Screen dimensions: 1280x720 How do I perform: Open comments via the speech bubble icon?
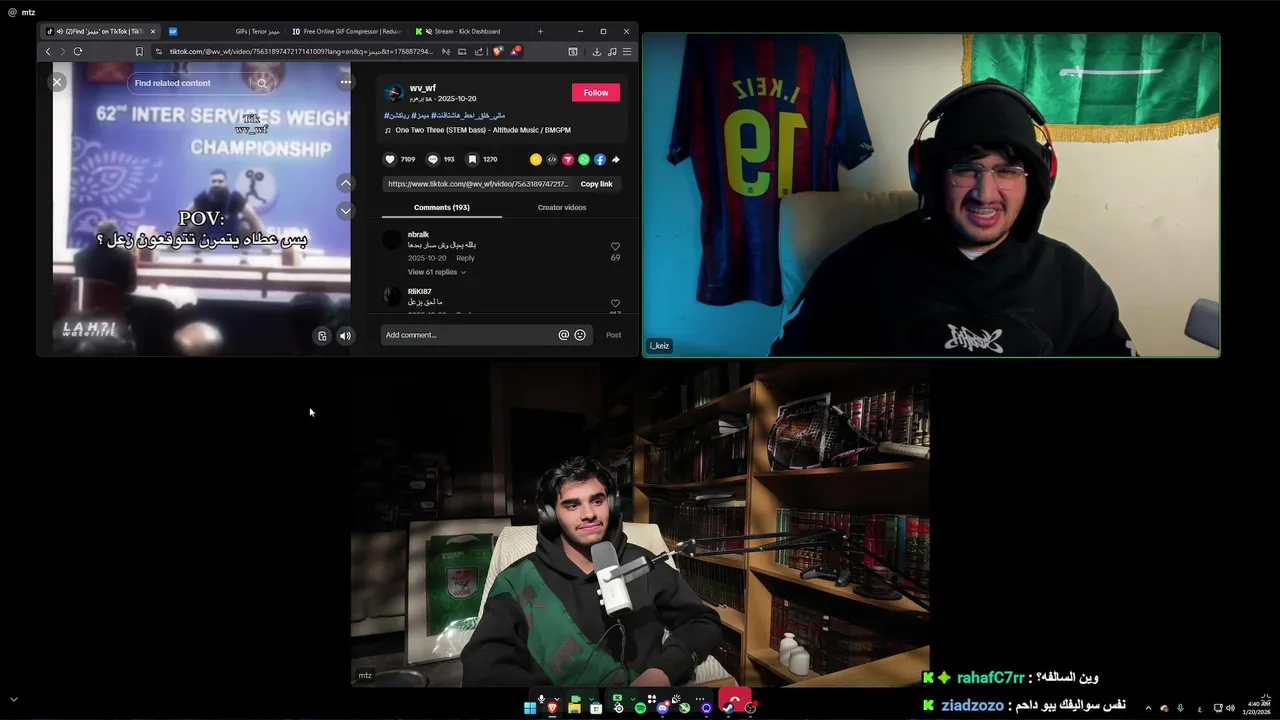point(432,159)
